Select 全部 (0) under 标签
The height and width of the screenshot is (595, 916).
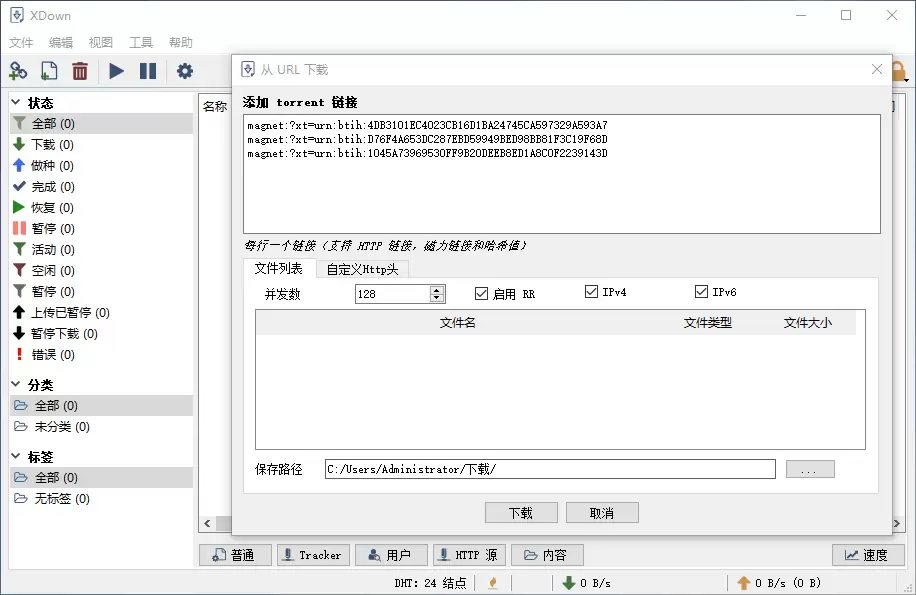click(x=101, y=478)
